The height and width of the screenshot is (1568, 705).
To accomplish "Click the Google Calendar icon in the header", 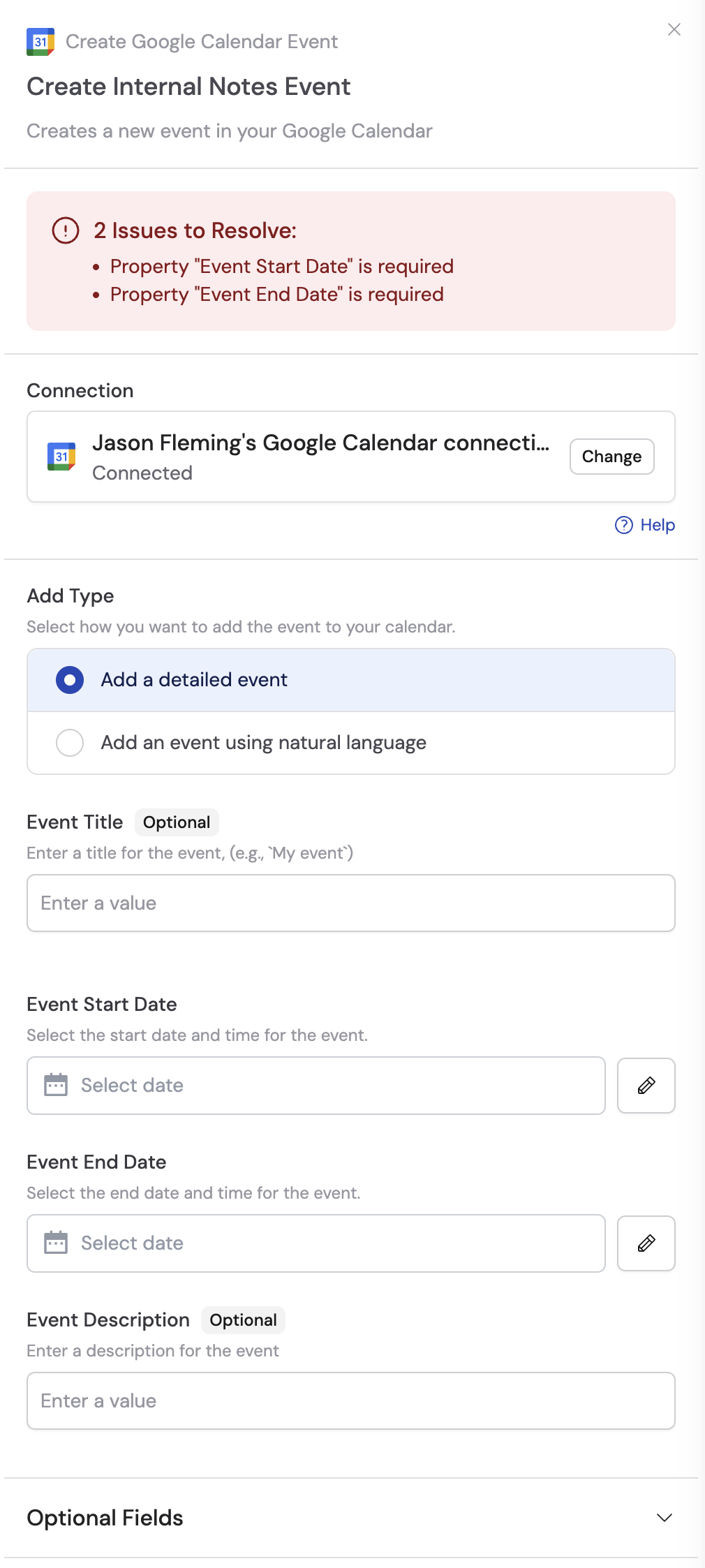I will coord(40,41).
